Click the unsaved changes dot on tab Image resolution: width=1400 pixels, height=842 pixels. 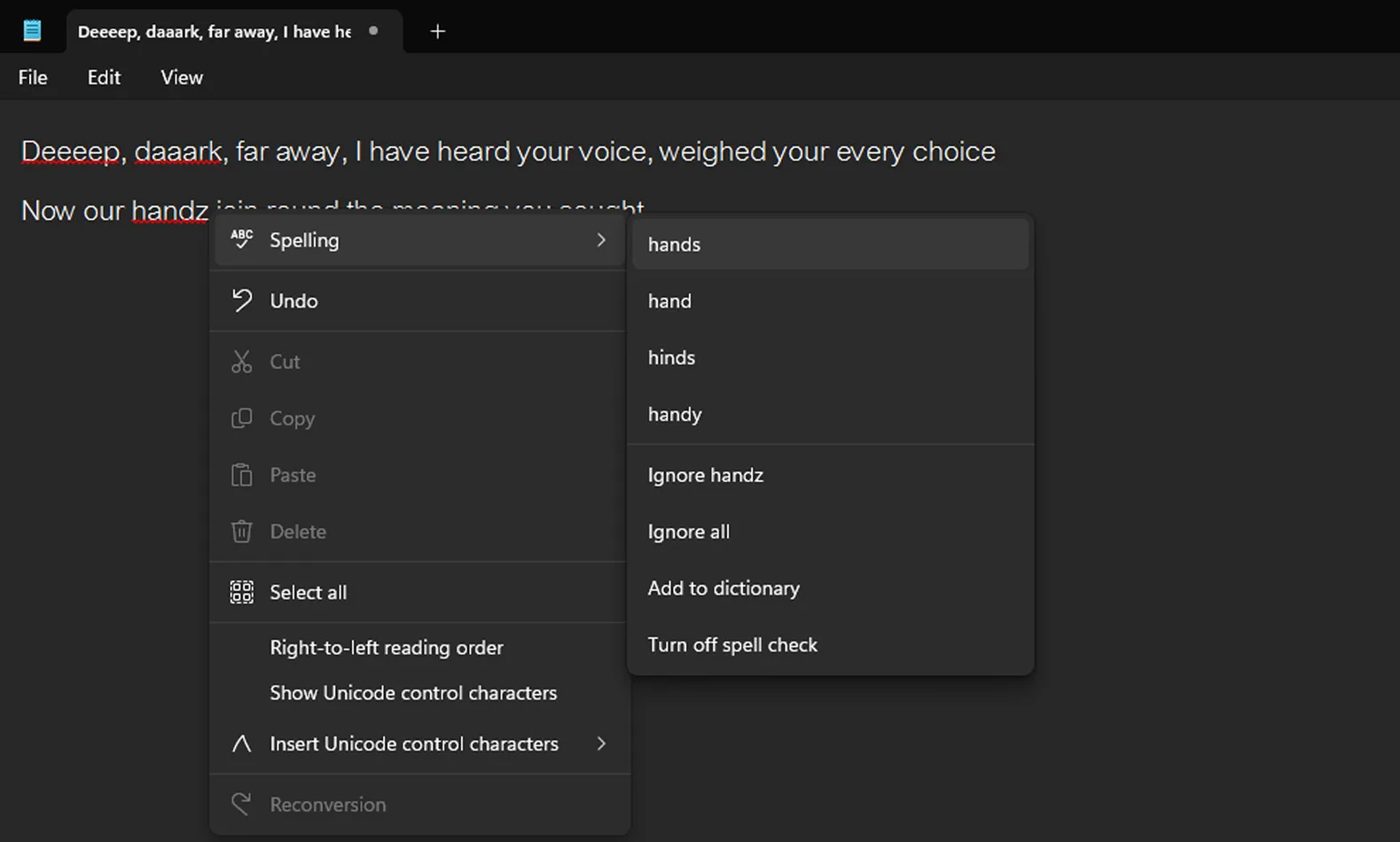click(373, 31)
